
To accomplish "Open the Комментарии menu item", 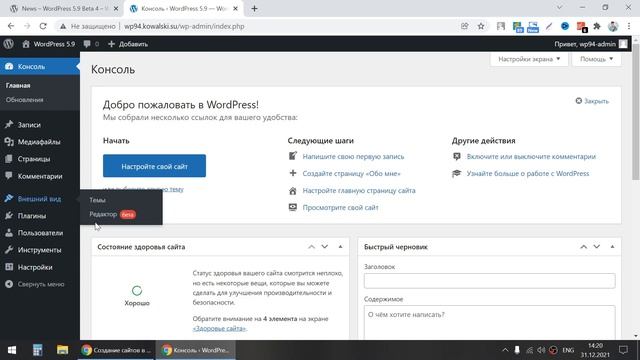I will [40, 176].
